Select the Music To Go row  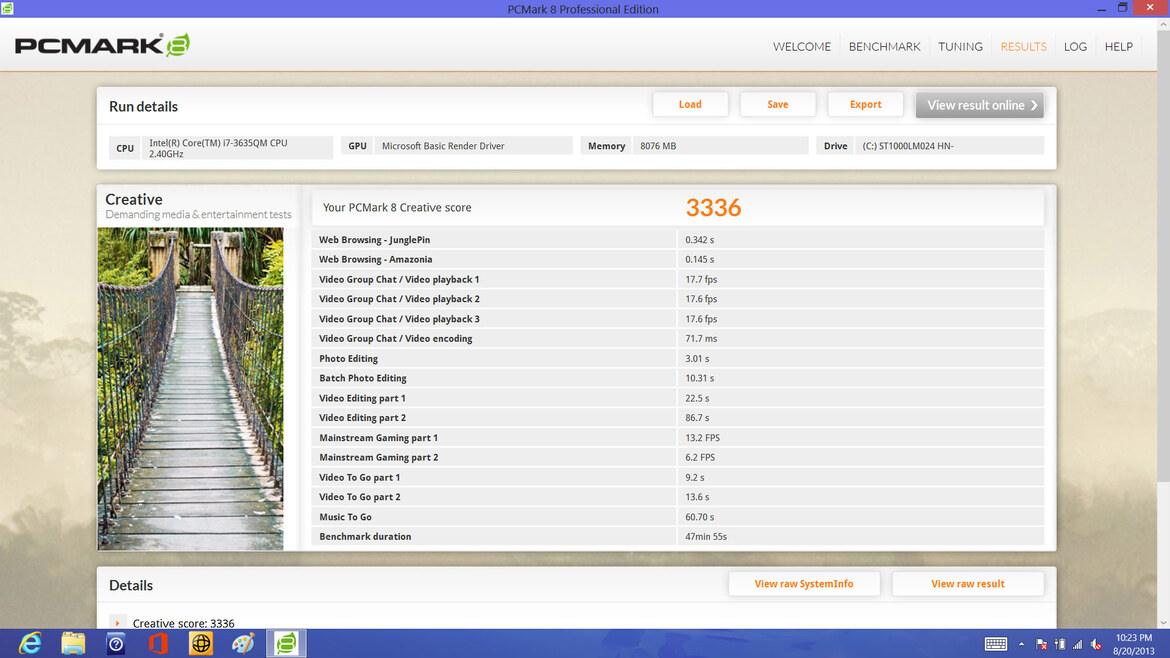coord(678,517)
